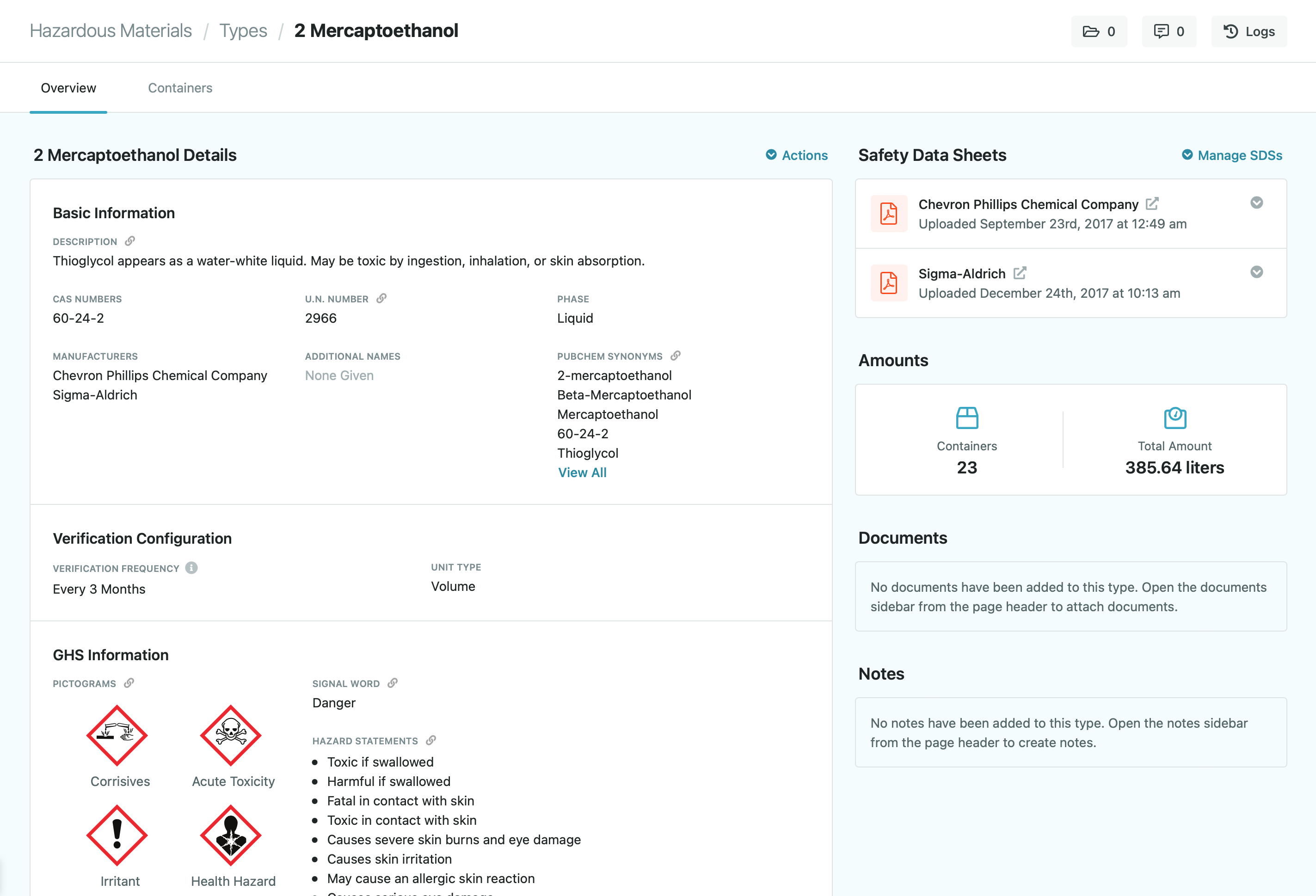Open Manage SDSs options
This screenshot has width=1316, height=896.
[x=1231, y=155]
